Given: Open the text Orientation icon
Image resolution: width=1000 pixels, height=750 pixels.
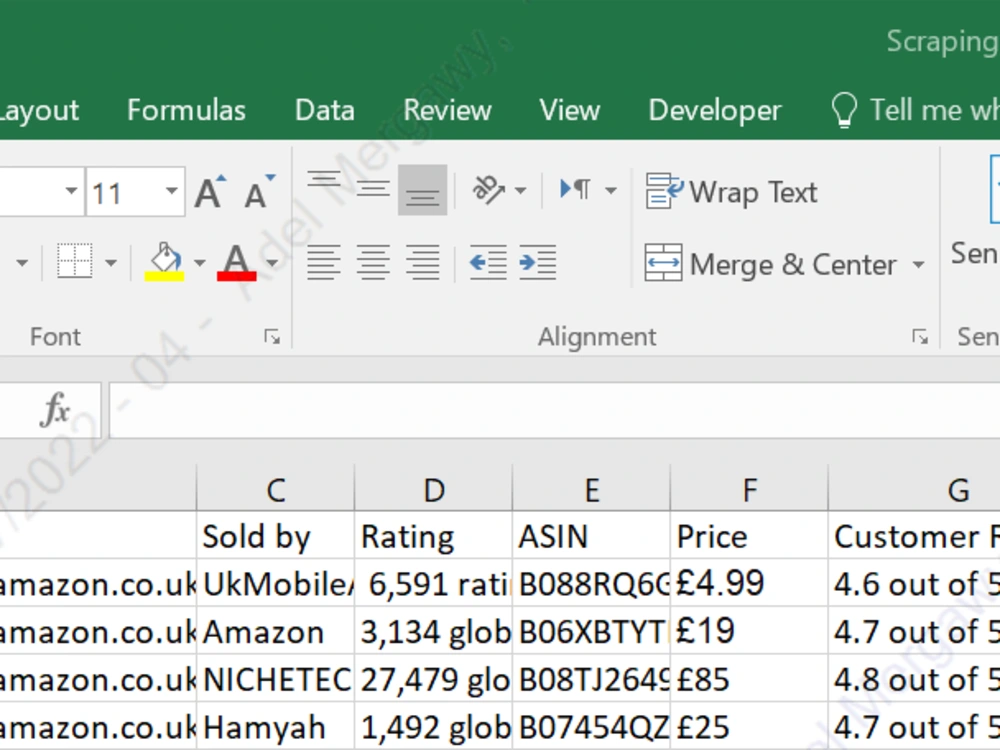Looking at the screenshot, I should click(490, 190).
